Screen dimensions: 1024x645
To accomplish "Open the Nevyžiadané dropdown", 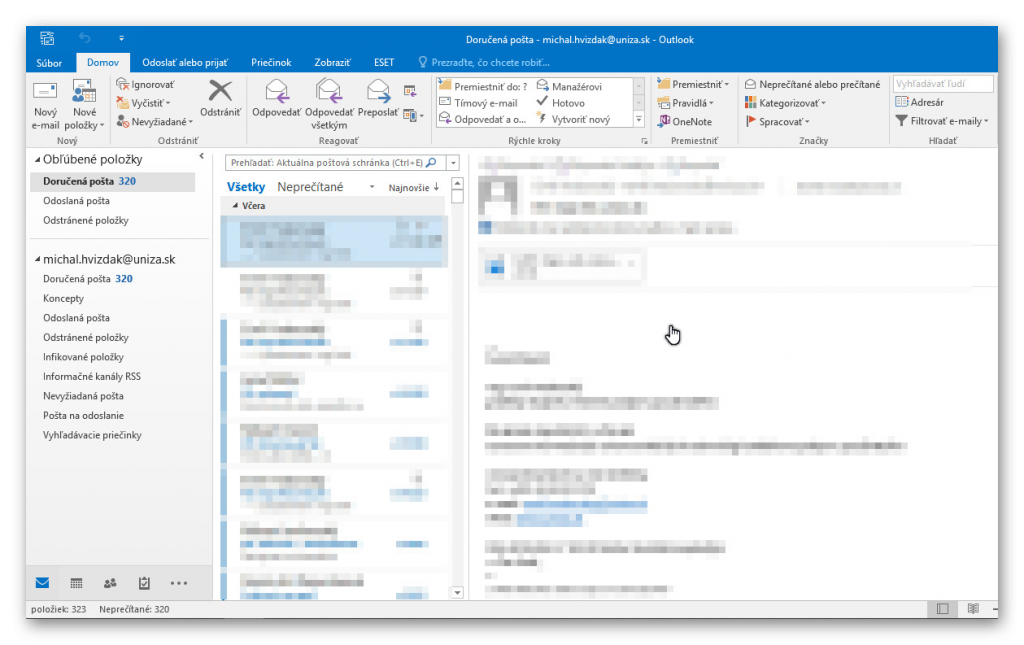I will [x=155, y=121].
